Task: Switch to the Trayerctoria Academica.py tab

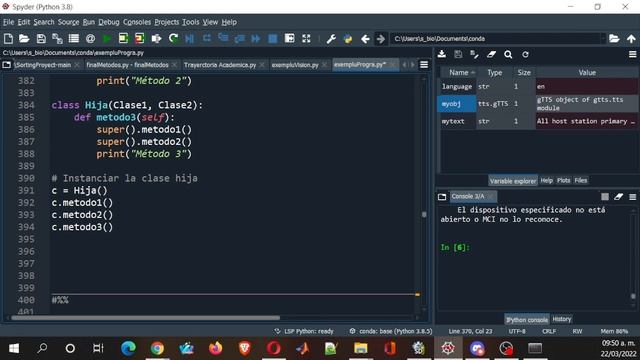Action: (220, 65)
